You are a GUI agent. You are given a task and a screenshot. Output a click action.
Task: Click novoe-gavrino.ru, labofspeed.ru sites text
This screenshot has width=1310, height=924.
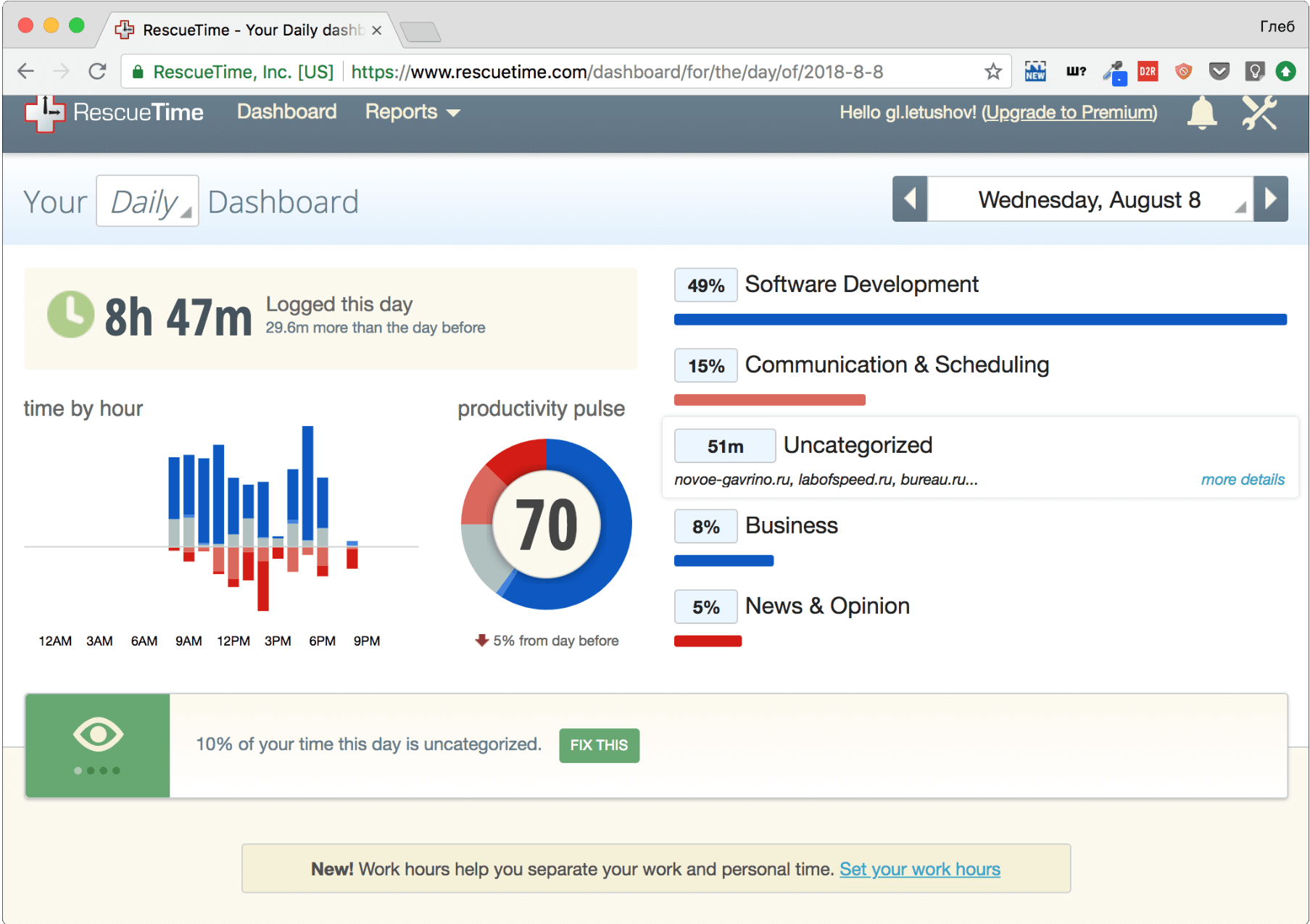coord(826,479)
